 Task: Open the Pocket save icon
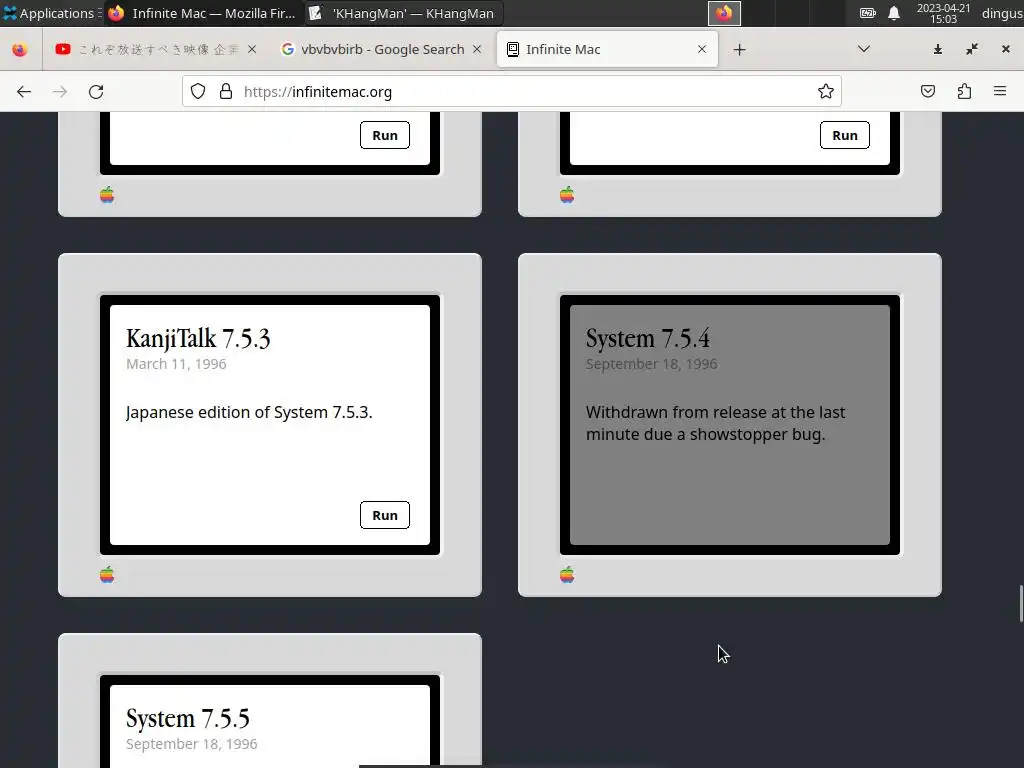click(928, 91)
